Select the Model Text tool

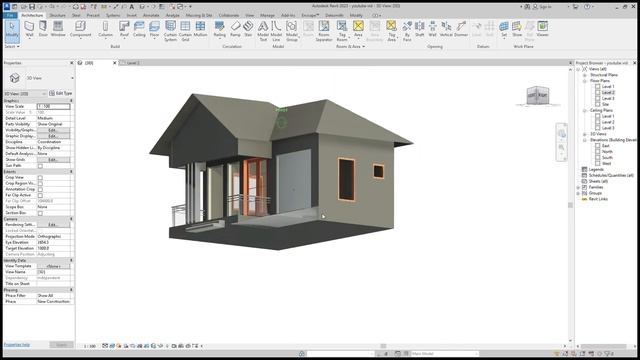point(263,31)
